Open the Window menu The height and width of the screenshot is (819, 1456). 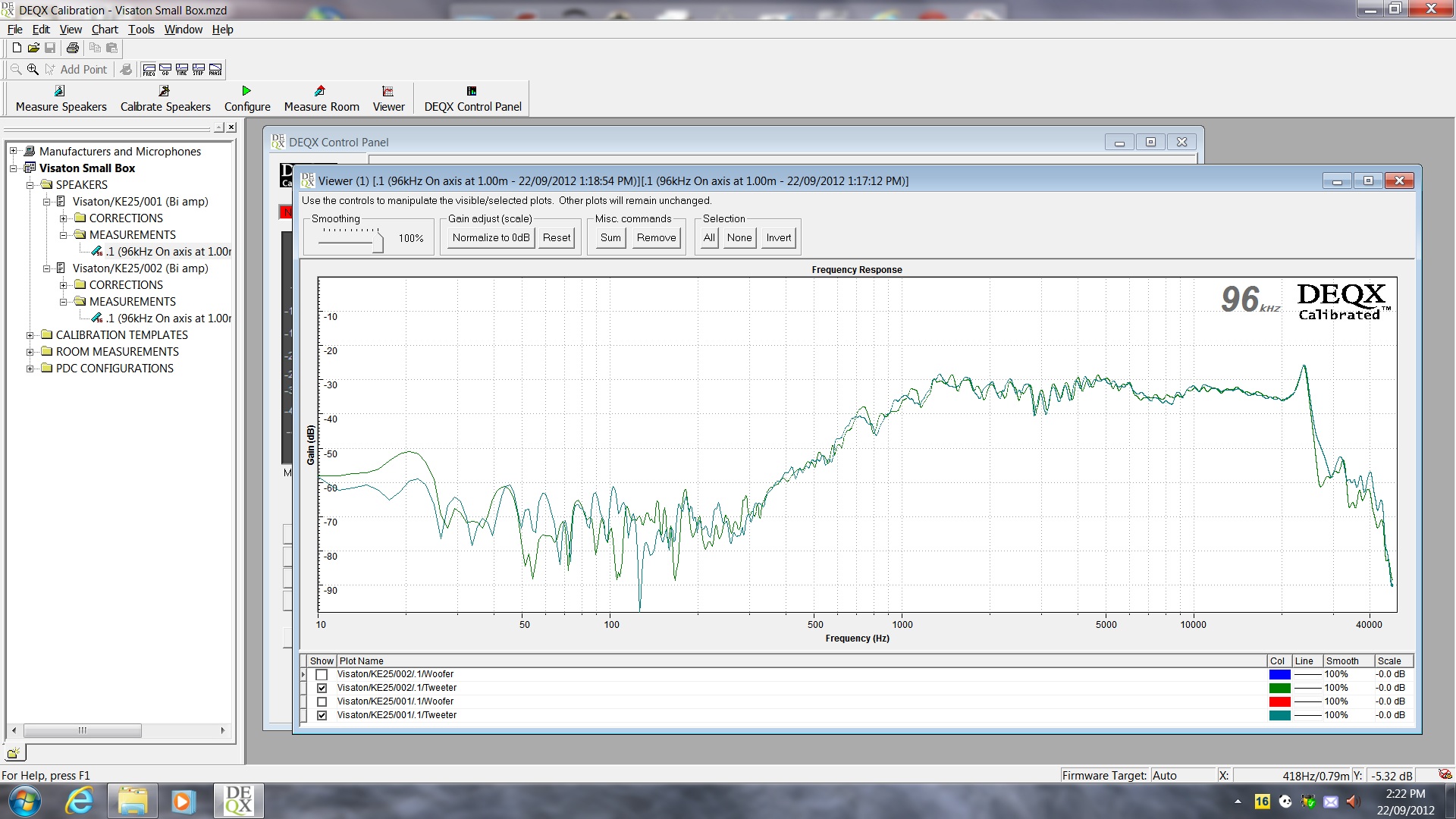[184, 30]
